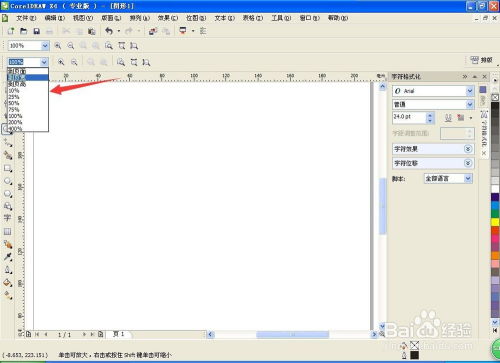Choose 200% in the zoom list
The image size is (500, 363).
pyautogui.click(x=28, y=122)
